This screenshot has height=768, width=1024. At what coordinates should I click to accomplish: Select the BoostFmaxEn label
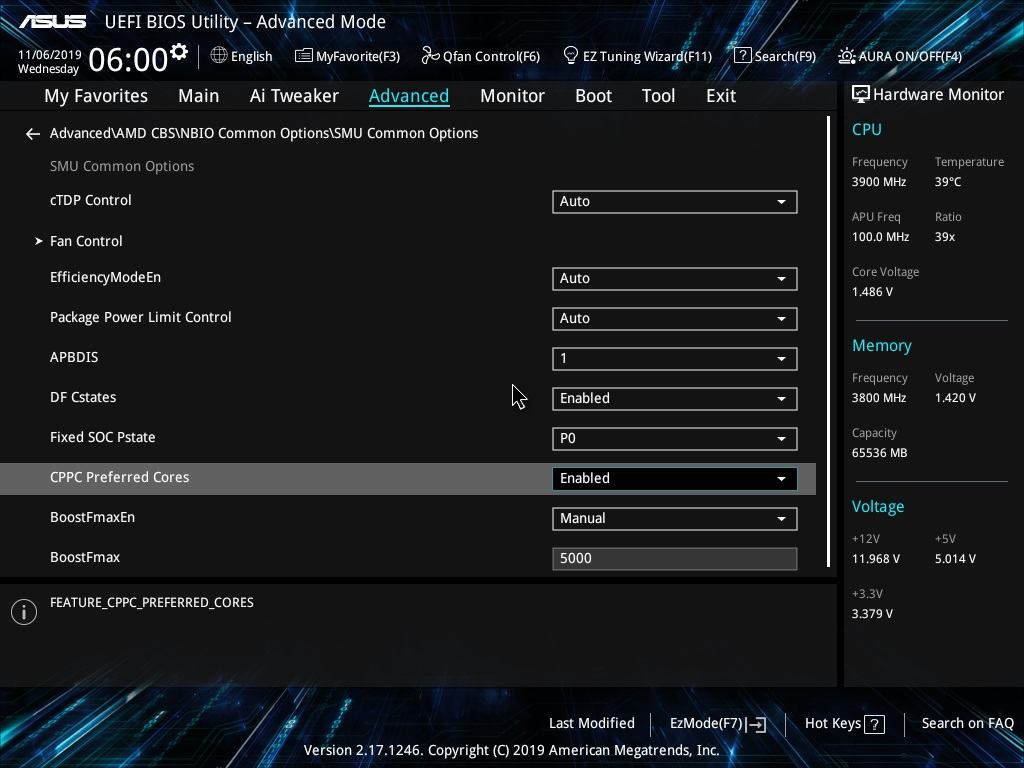(x=92, y=517)
